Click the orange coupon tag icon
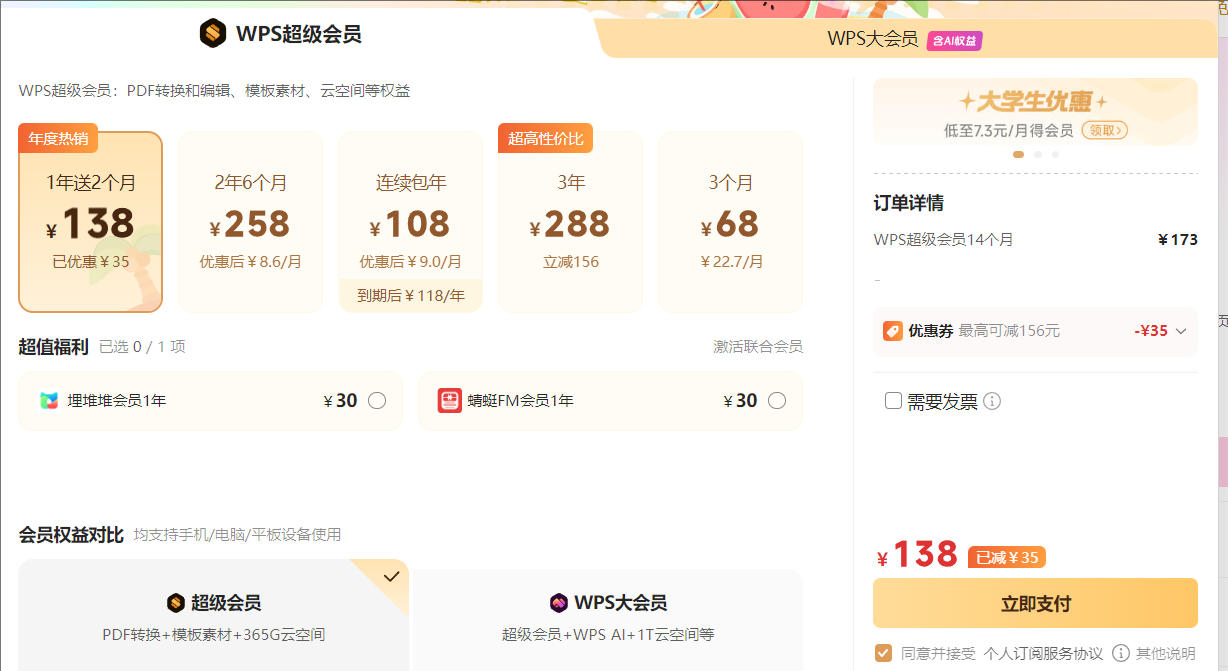Image resolution: width=1228 pixels, height=671 pixels. tap(892, 331)
